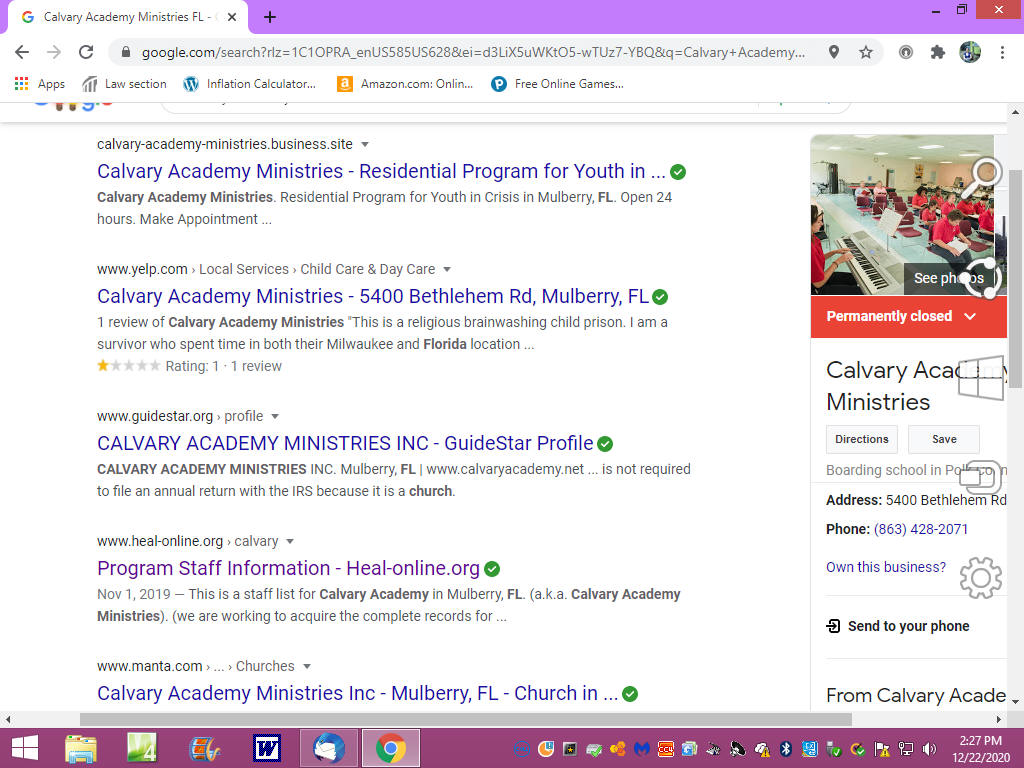
Task: Open the Chrome three-dot menu
Action: [x=1002, y=52]
